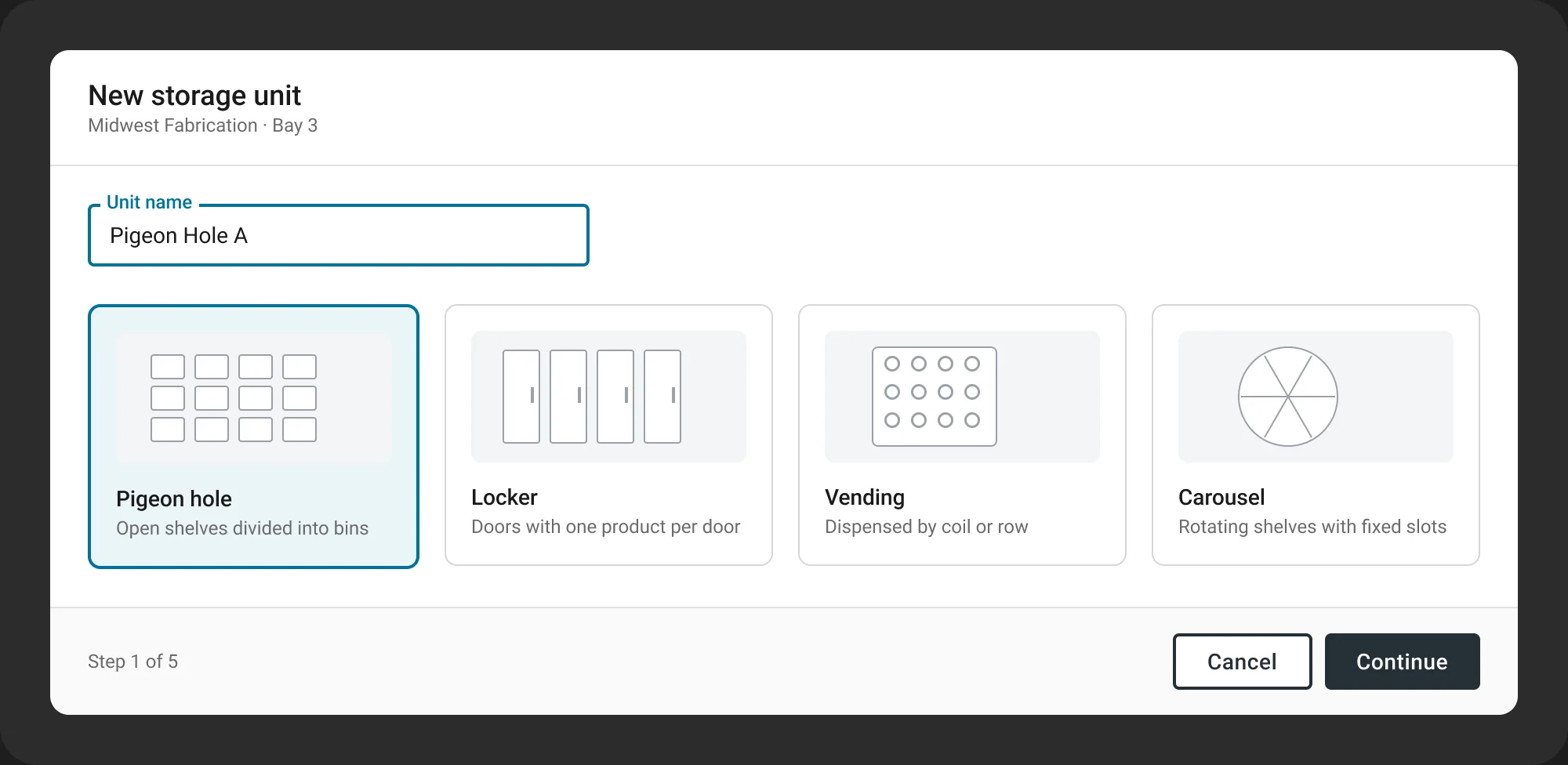
Task: Cancel the new storage unit dialog
Action: click(1242, 662)
